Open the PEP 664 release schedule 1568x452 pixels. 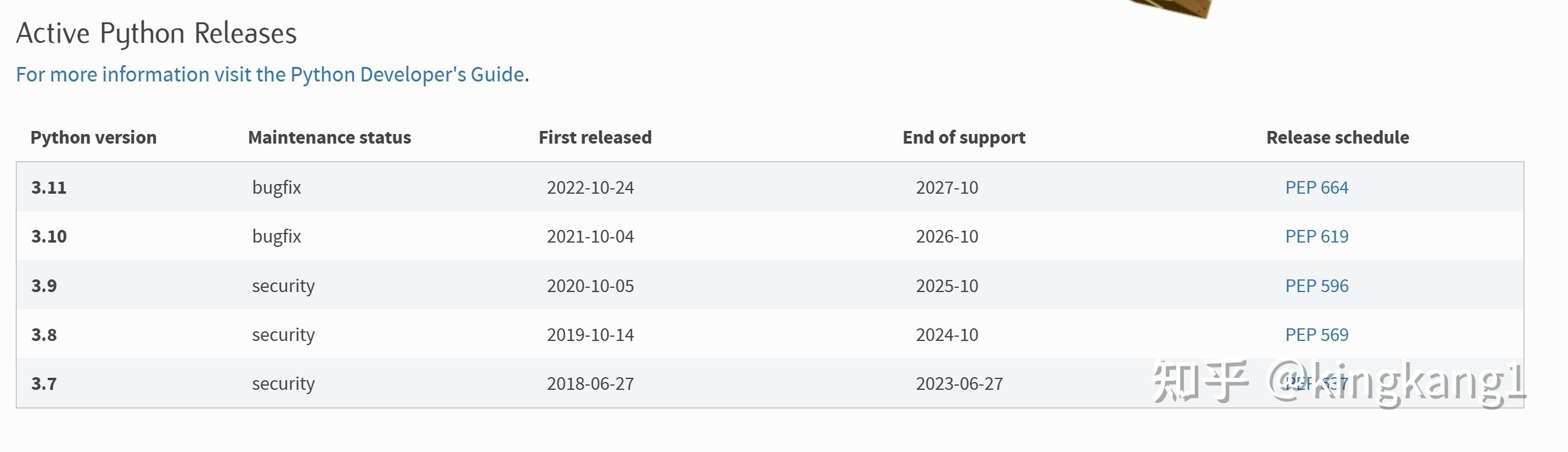(x=1317, y=188)
